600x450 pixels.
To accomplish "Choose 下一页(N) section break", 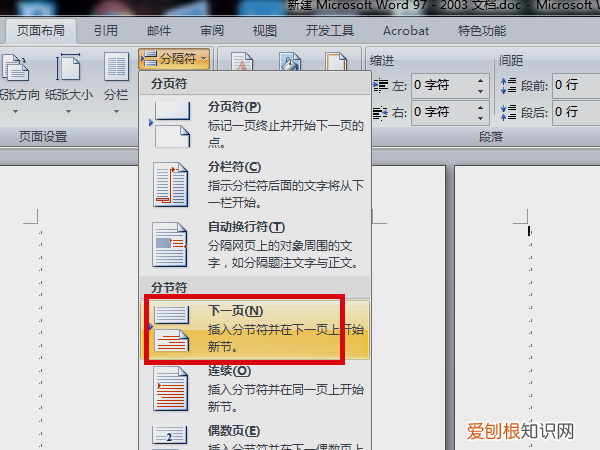I will 255,329.
